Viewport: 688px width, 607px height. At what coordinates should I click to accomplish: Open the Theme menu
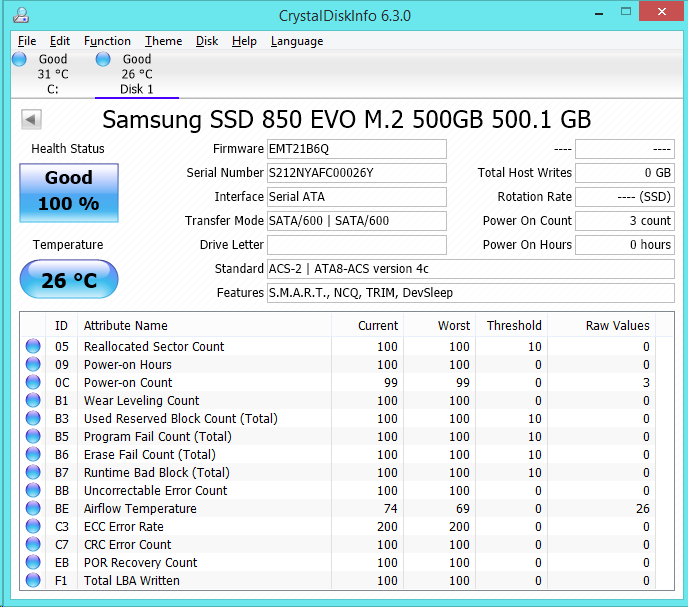pos(163,41)
